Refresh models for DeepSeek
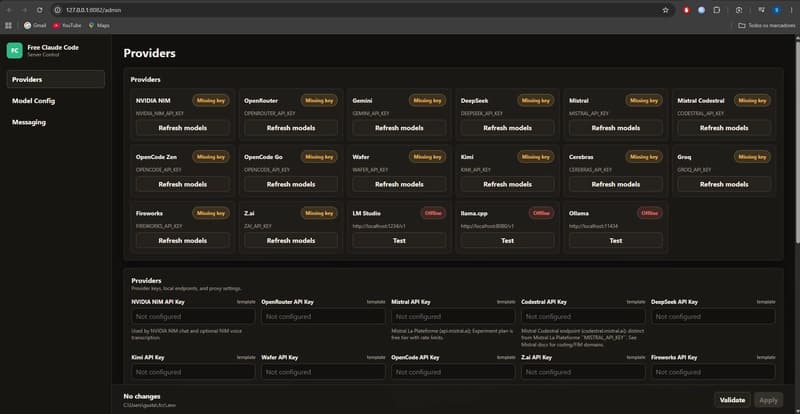 (507, 128)
